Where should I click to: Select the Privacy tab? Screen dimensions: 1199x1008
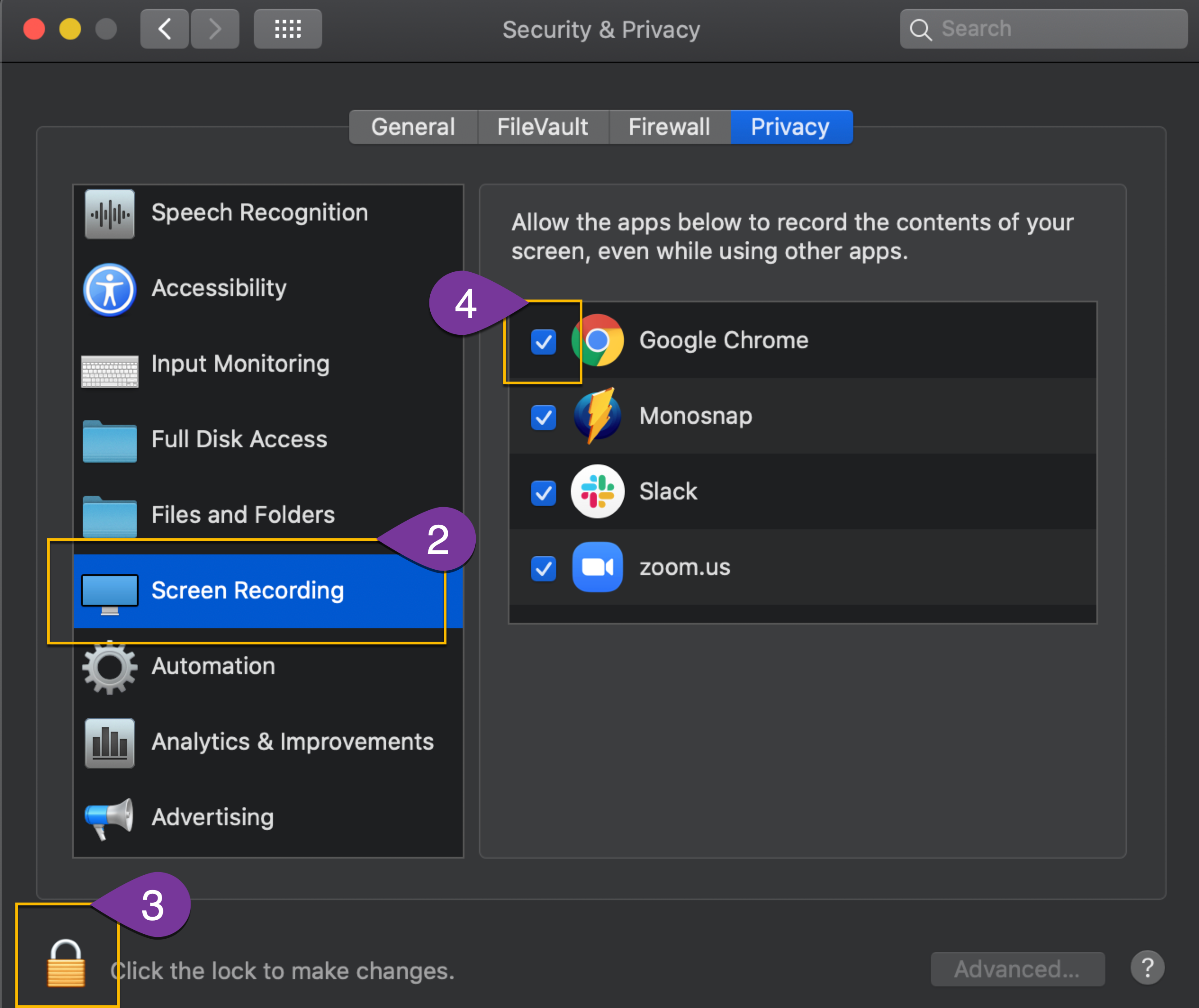click(792, 127)
